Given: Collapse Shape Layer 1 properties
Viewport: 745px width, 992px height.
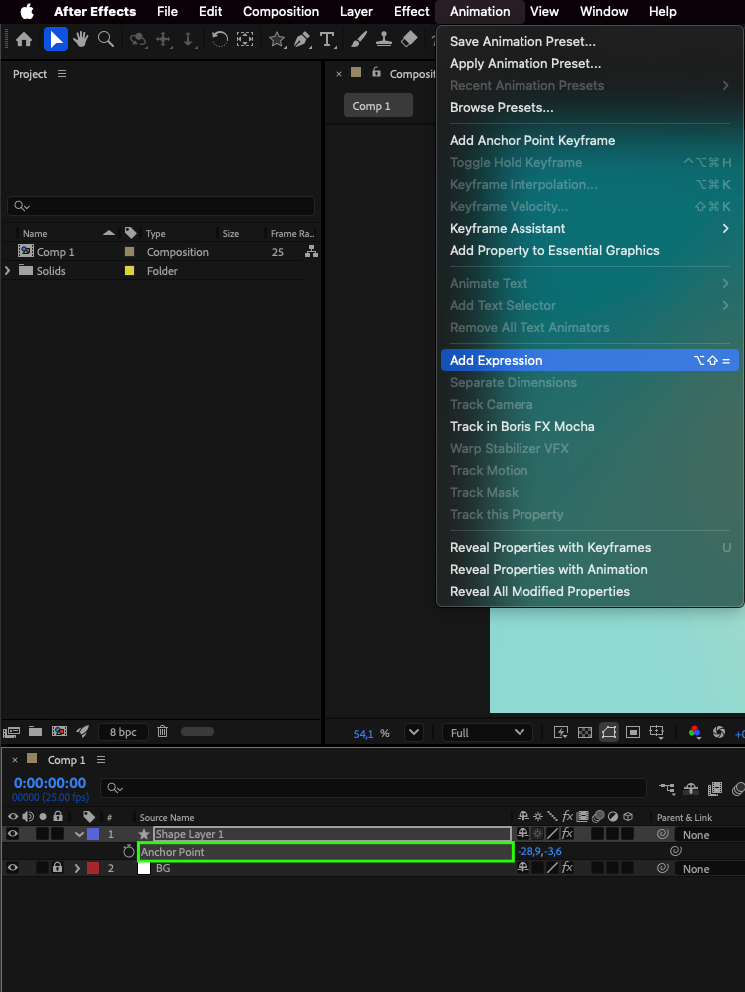Looking at the screenshot, I should click(79, 834).
